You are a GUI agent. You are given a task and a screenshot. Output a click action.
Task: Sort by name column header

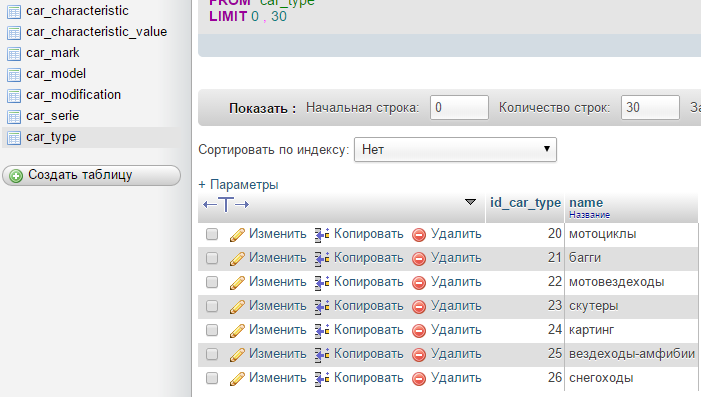586,203
